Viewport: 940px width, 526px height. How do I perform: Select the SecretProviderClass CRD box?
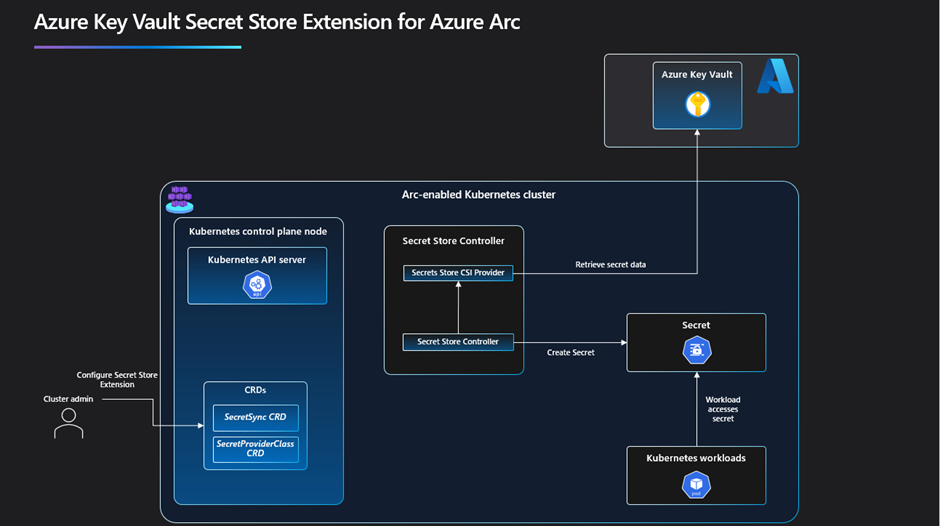pos(255,449)
